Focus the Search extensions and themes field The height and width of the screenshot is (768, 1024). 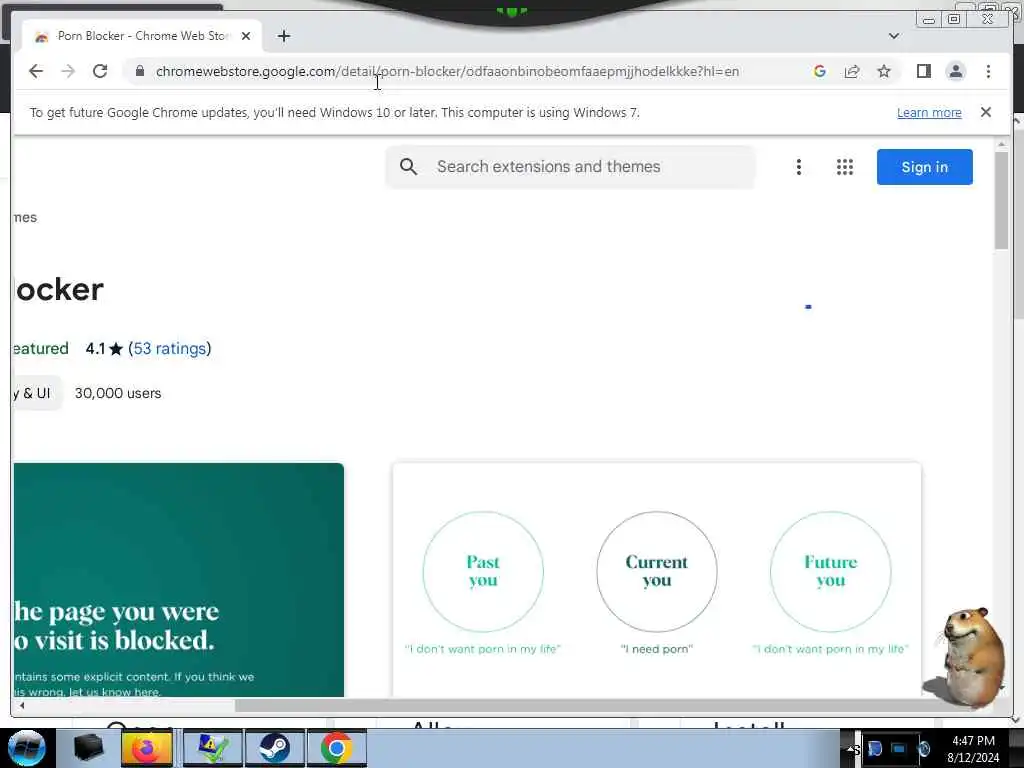(570, 167)
